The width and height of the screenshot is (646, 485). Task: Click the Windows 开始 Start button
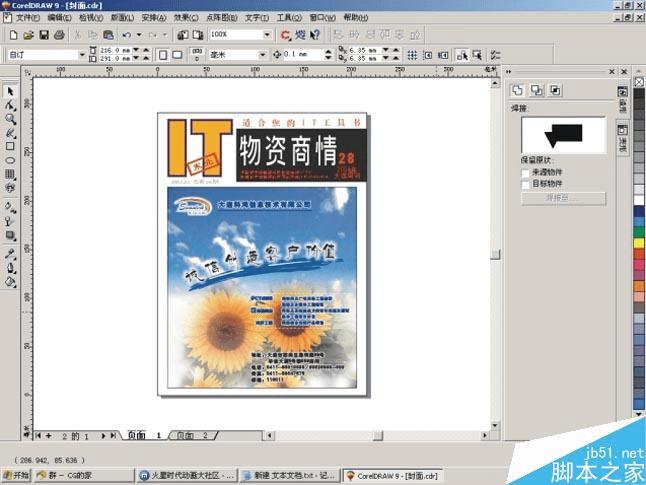click(x=16, y=476)
